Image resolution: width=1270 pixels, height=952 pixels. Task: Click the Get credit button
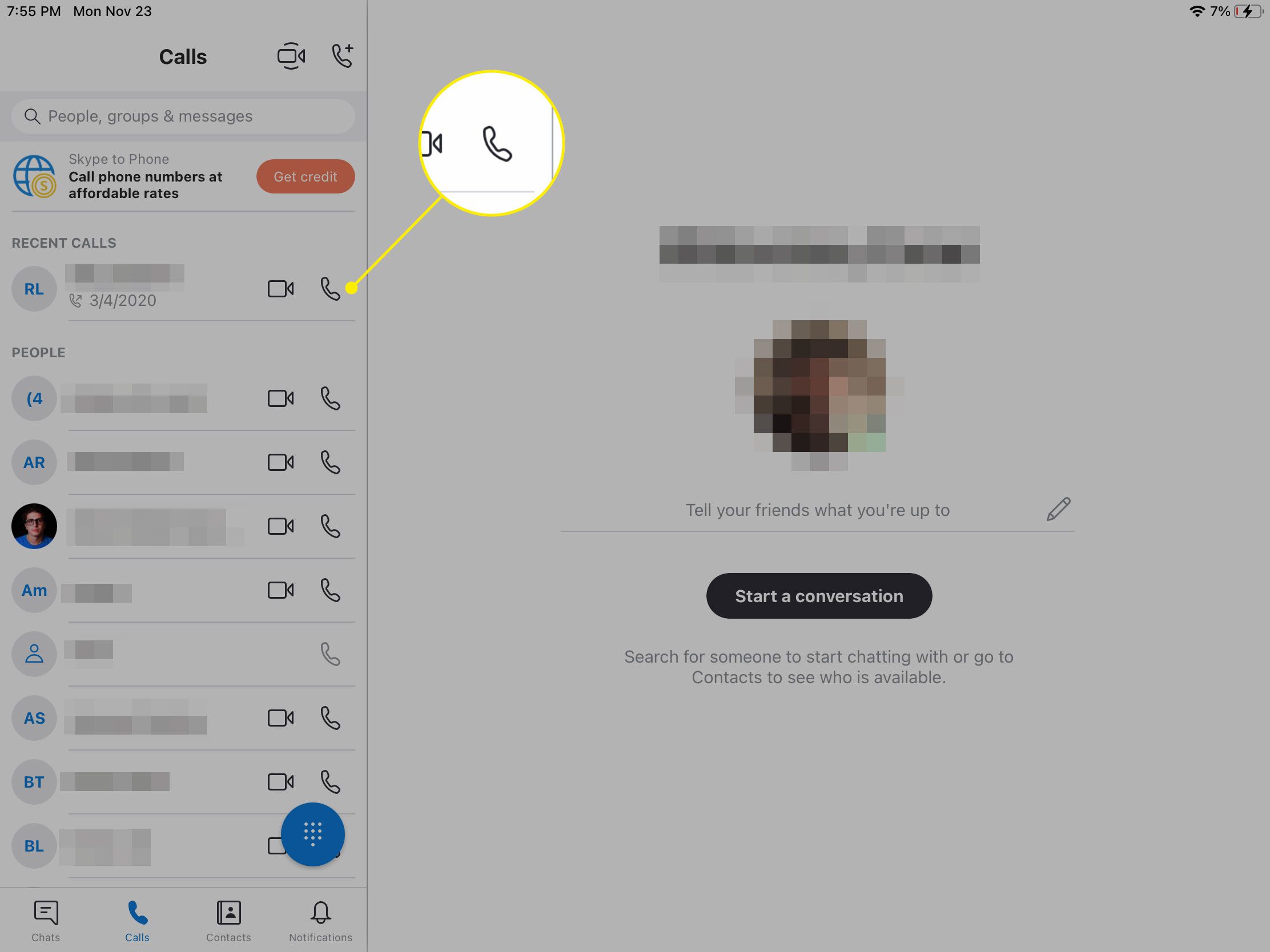tap(305, 176)
